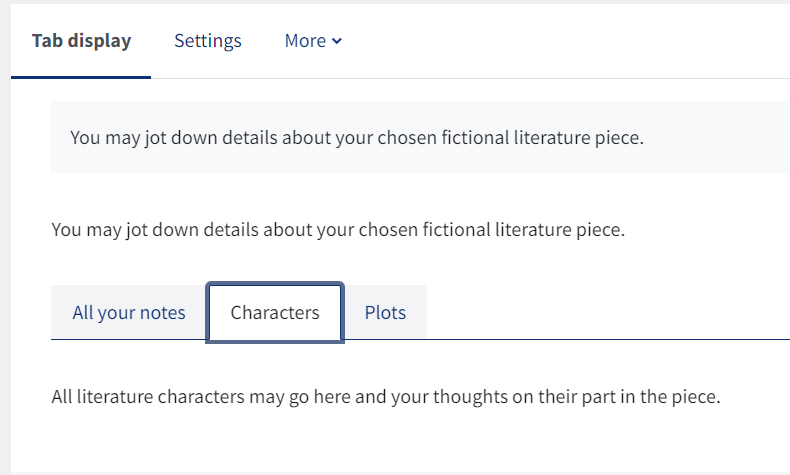
Task: Click the word 'More' in top navigation
Action: 305,41
